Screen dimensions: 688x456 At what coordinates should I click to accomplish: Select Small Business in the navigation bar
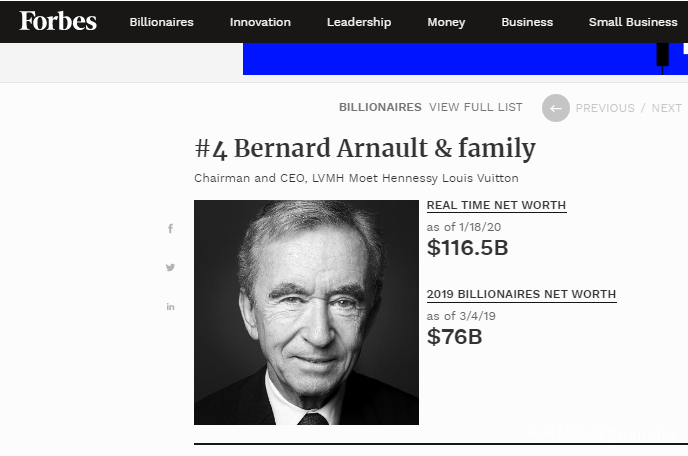click(633, 22)
